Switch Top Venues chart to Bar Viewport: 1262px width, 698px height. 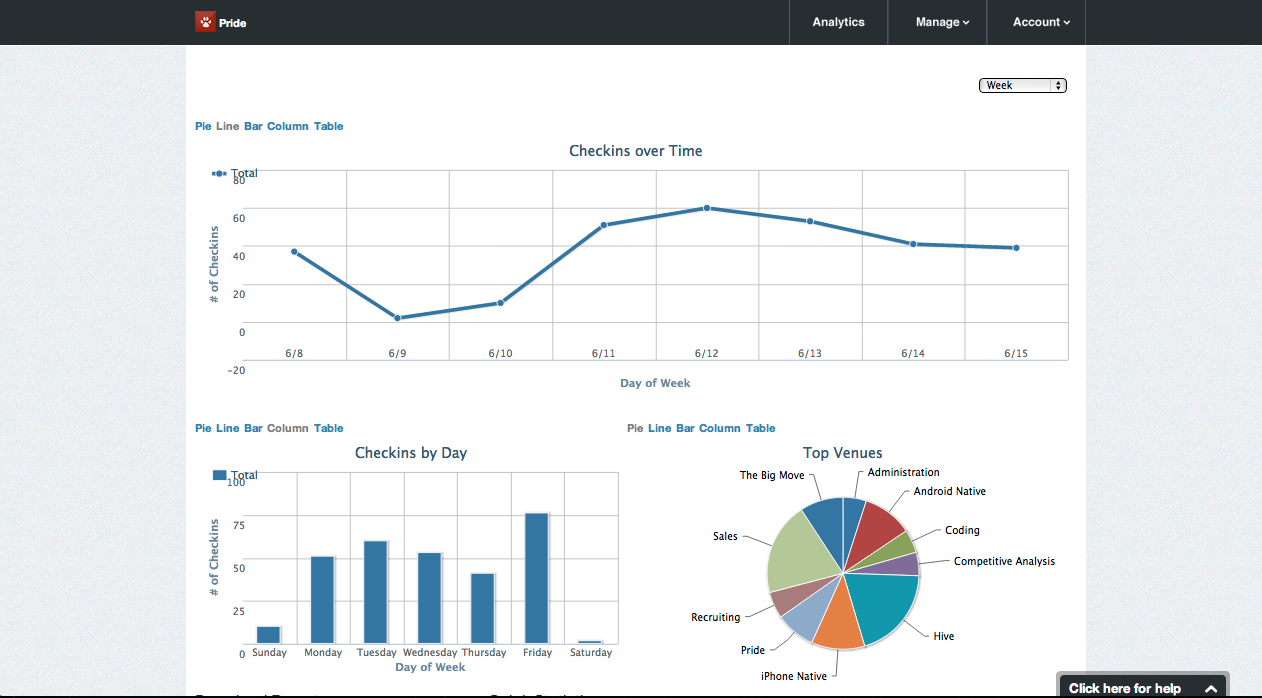(x=685, y=429)
